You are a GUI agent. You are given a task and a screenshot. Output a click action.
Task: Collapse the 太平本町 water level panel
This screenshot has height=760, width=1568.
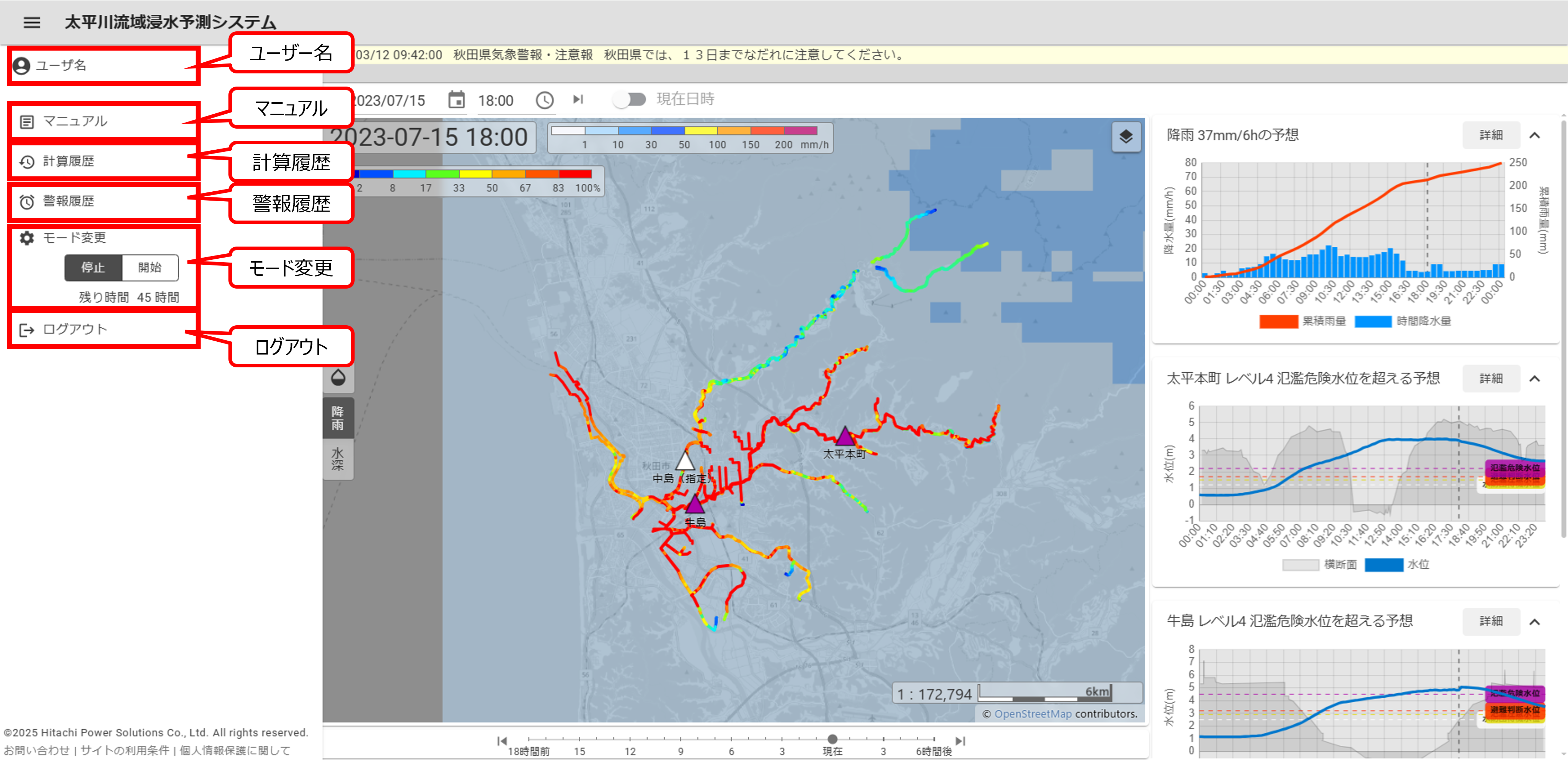(x=1535, y=378)
